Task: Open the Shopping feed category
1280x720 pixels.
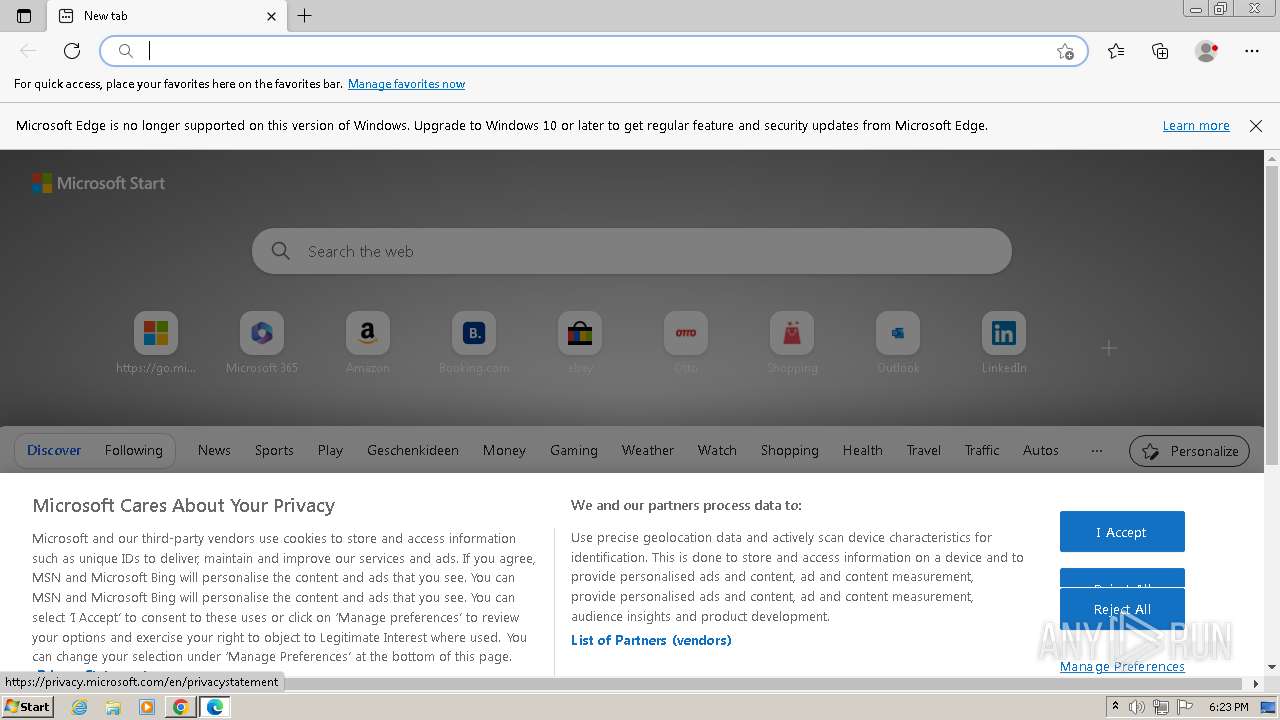Action: (790, 450)
